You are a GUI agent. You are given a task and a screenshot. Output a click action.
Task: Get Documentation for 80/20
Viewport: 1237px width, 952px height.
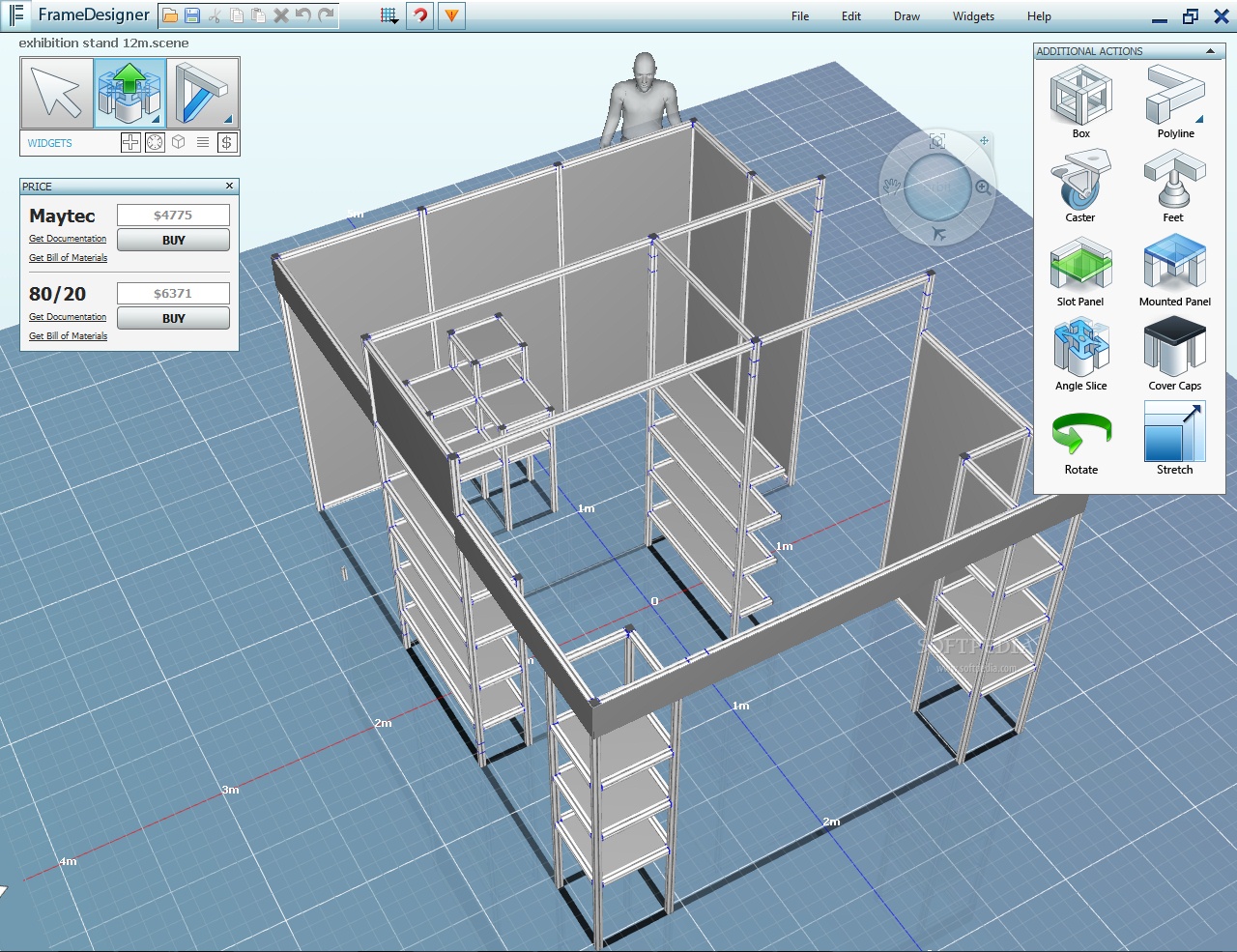[x=68, y=317]
